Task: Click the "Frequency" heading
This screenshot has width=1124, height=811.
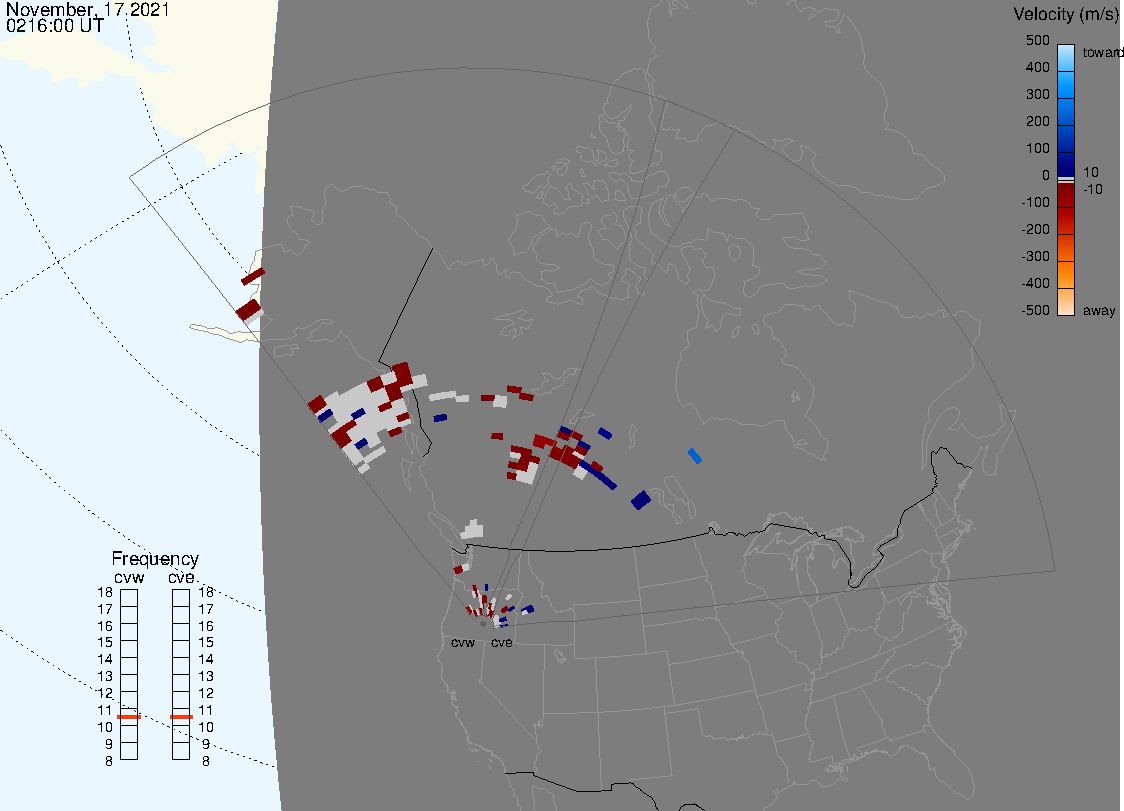Action: [155, 559]
